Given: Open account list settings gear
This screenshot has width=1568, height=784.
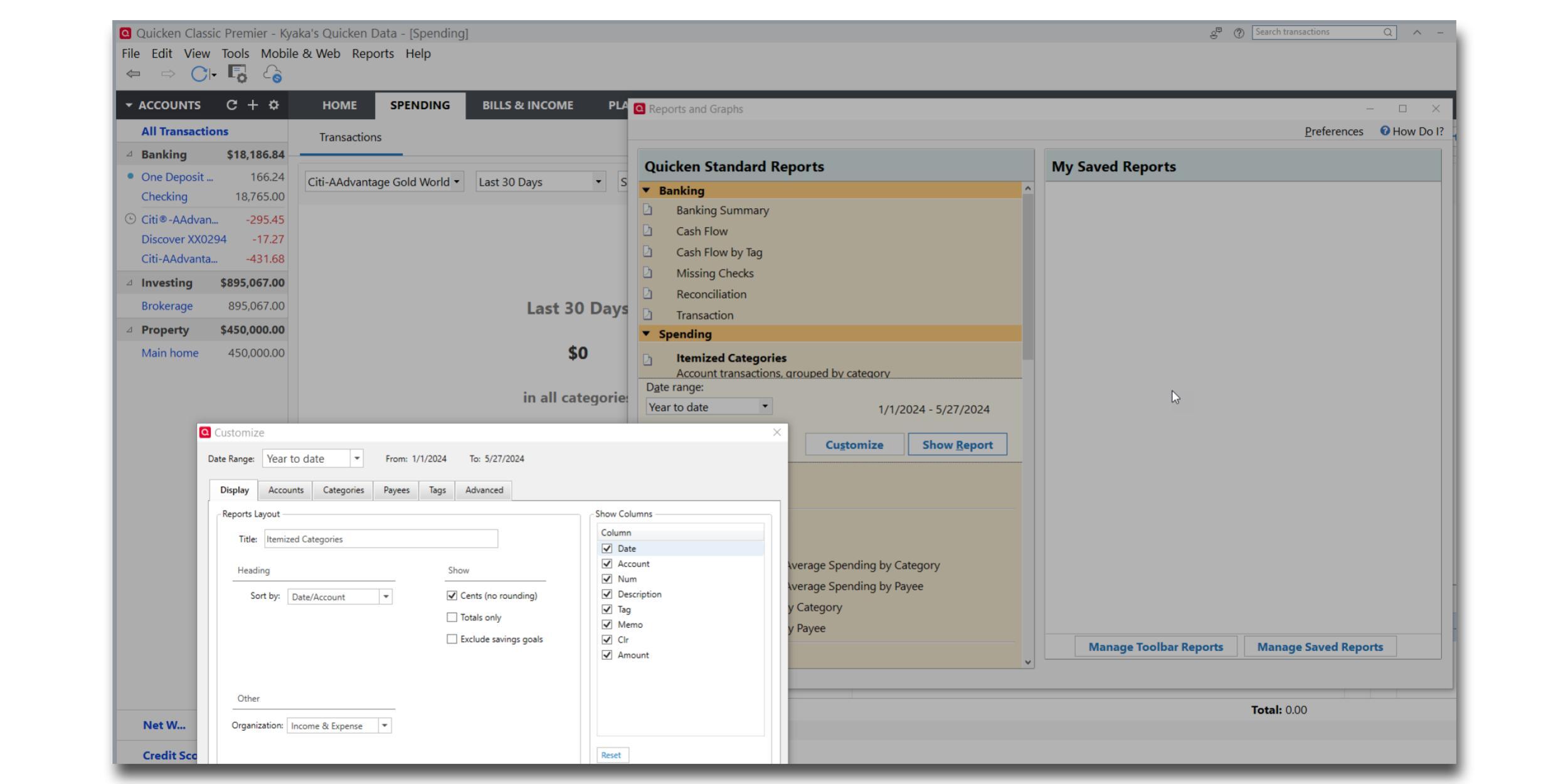Looking at the screenshot, I should click(273, 105).
